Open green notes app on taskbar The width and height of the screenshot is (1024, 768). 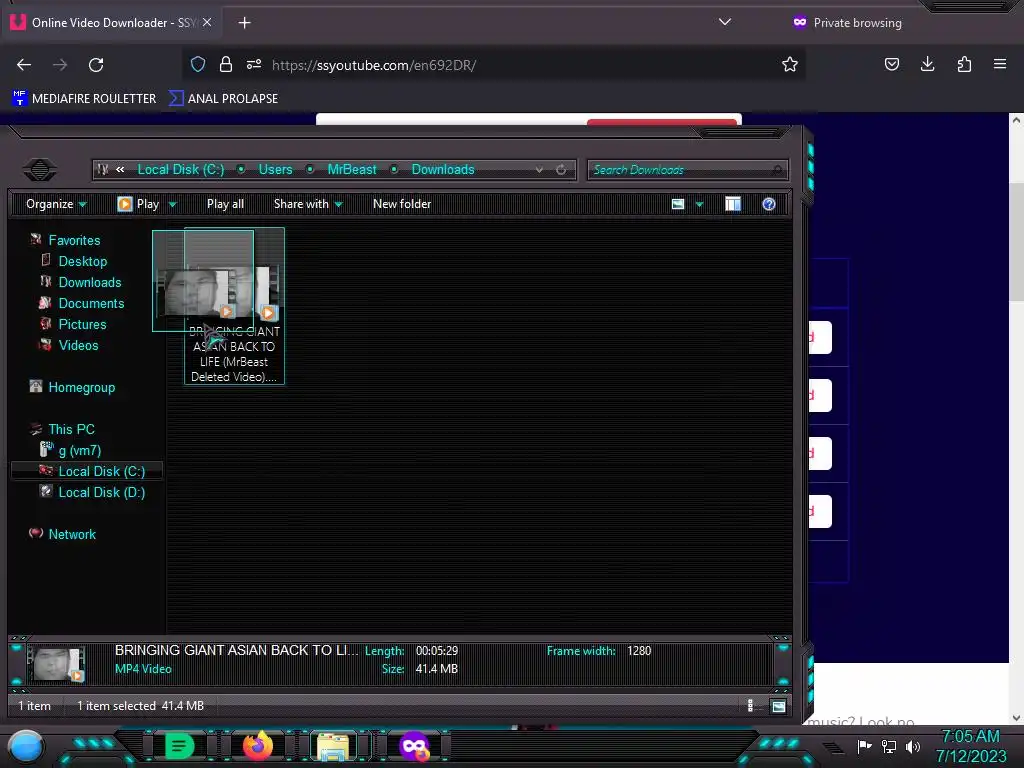(x=179, y=746)
